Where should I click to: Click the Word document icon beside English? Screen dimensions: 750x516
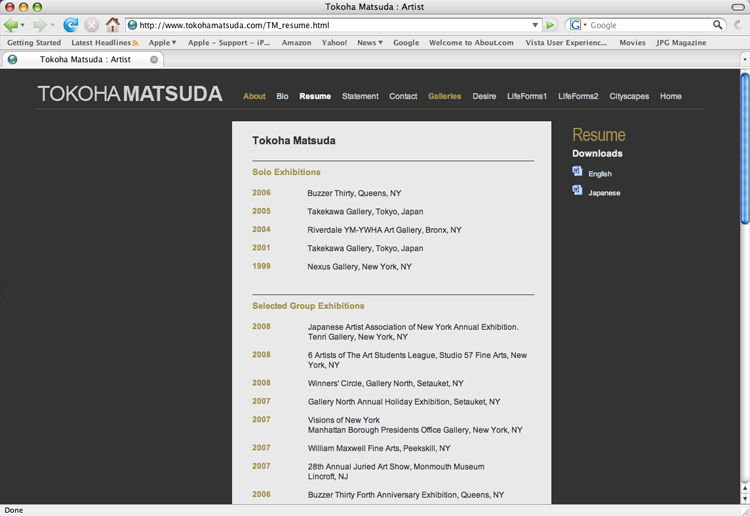coord(577,172)
